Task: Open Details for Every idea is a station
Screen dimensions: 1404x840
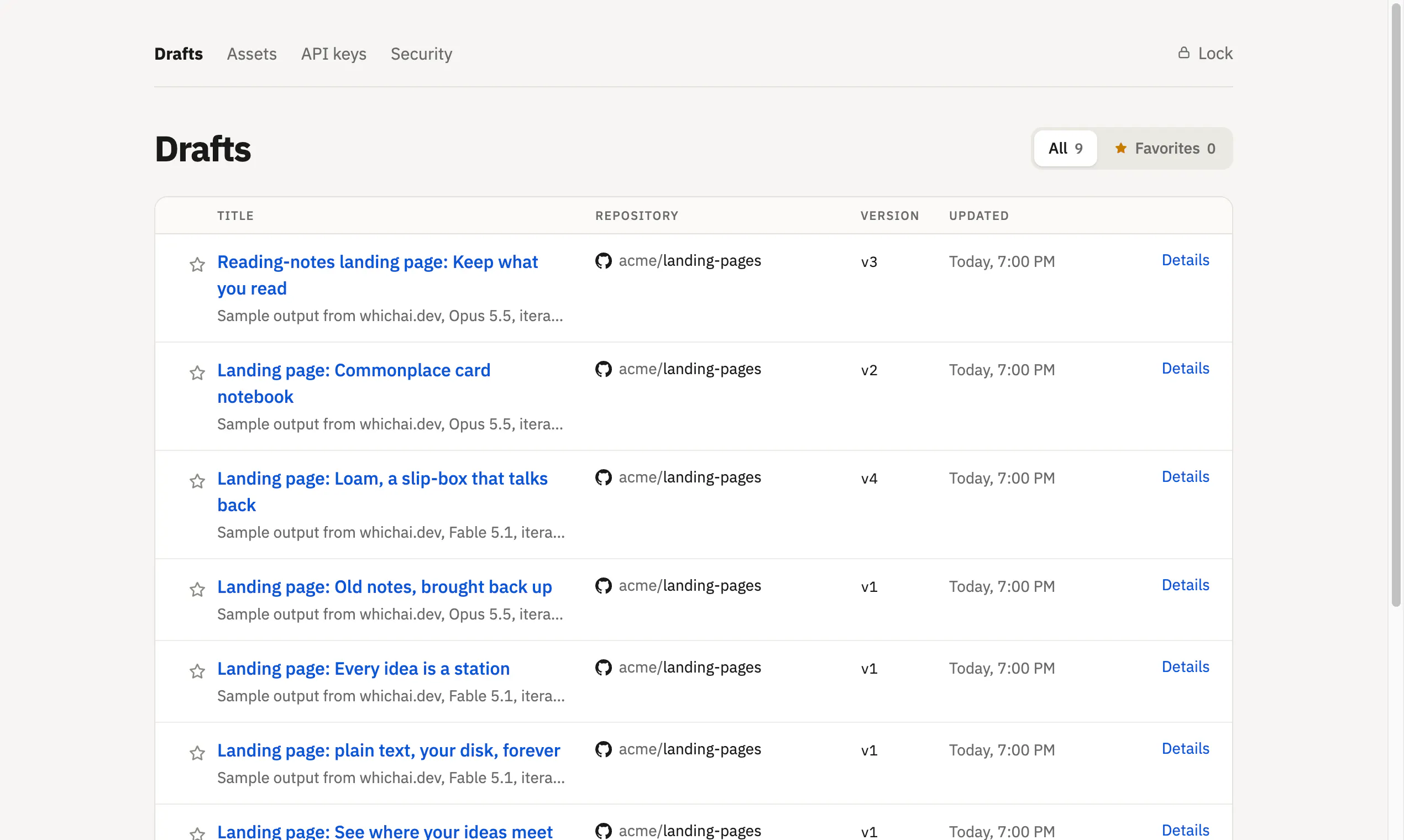Action: point(1186,667)
